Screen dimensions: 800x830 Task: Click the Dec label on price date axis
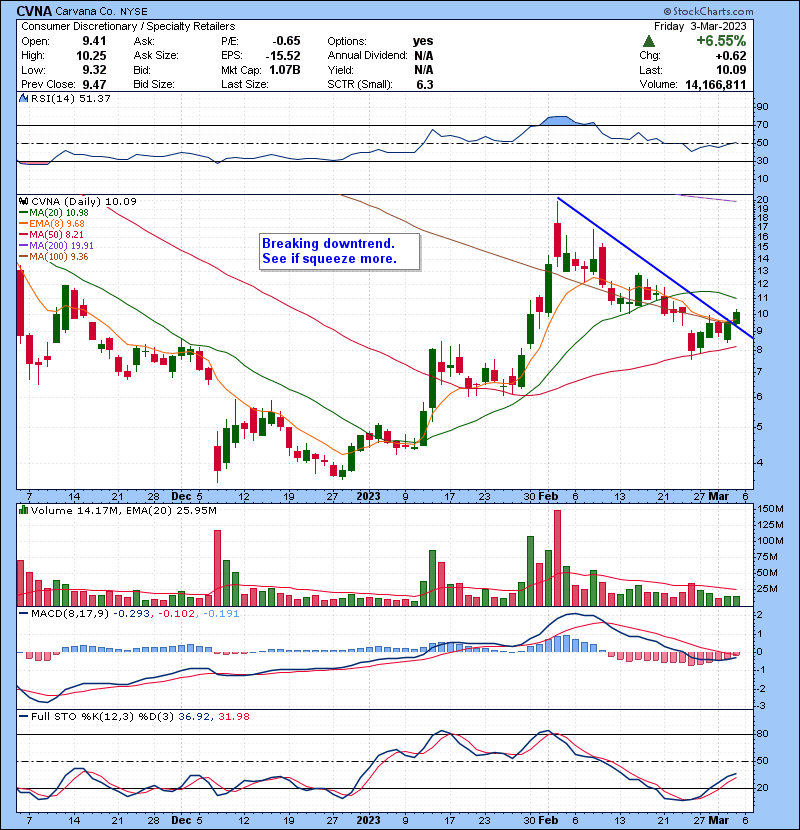181,497
